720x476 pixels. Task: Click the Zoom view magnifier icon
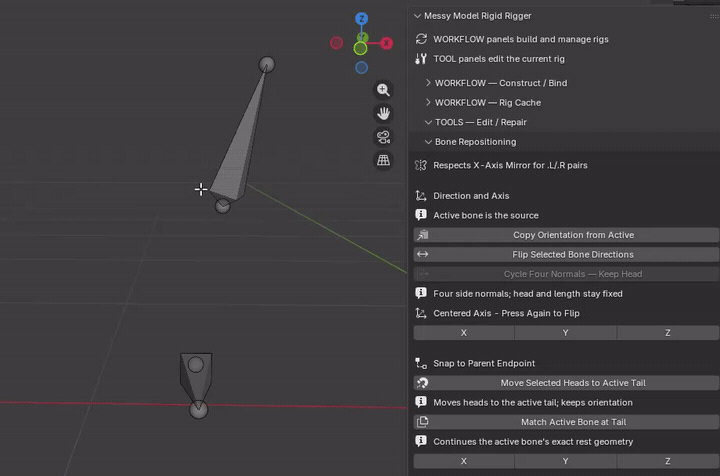[383, 90]
